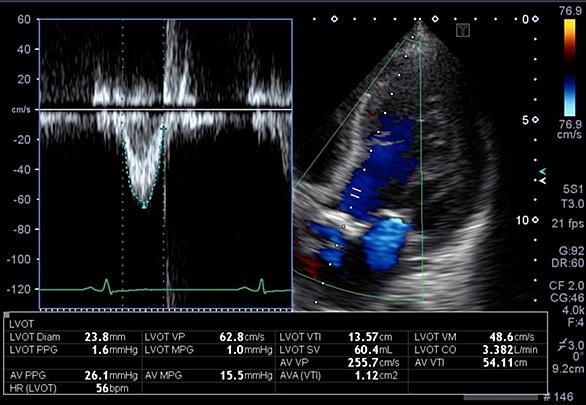This screenshot has width=586, height=405.
Task: Click the 5 cm depth marker diamond
Action: (536, 120)
